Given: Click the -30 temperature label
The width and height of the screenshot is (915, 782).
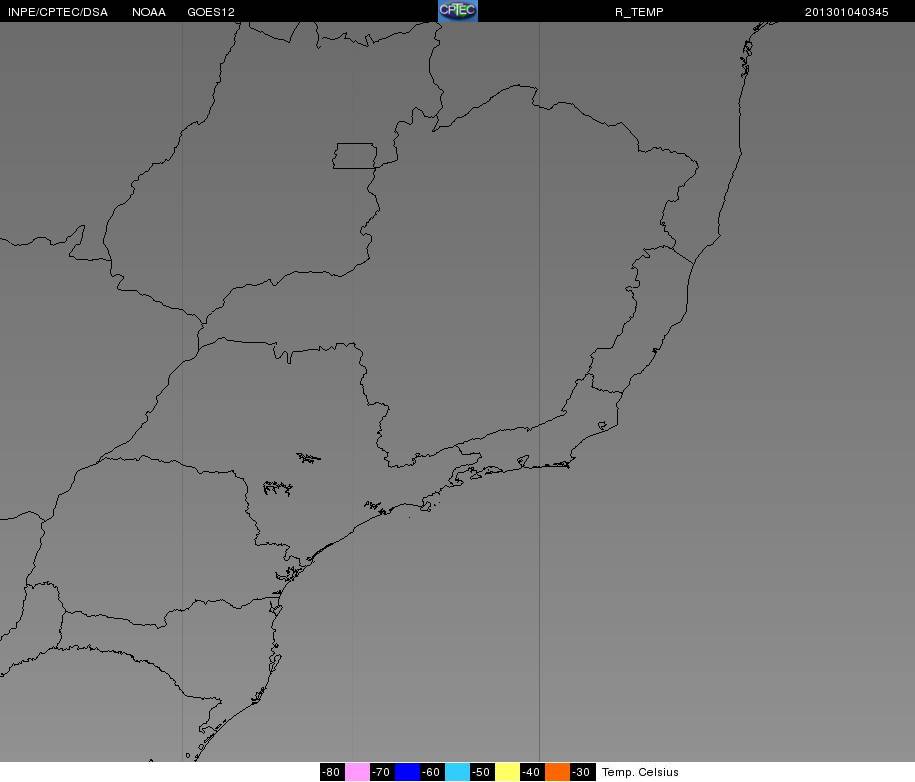Looking at the screenshot, I should [581, 772].
